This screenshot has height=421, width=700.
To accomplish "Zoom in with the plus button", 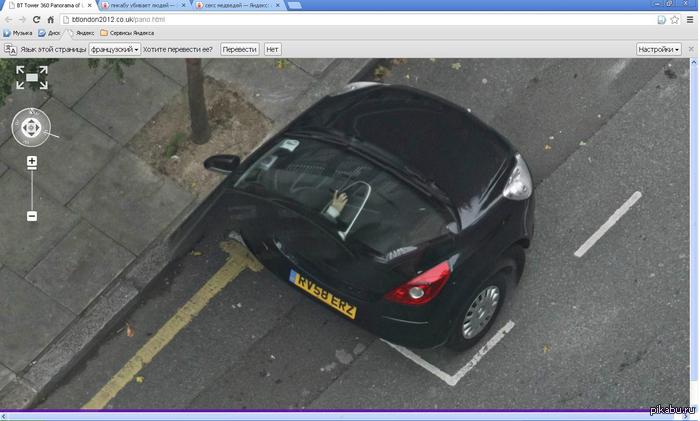I will click(x=32, y=161).
